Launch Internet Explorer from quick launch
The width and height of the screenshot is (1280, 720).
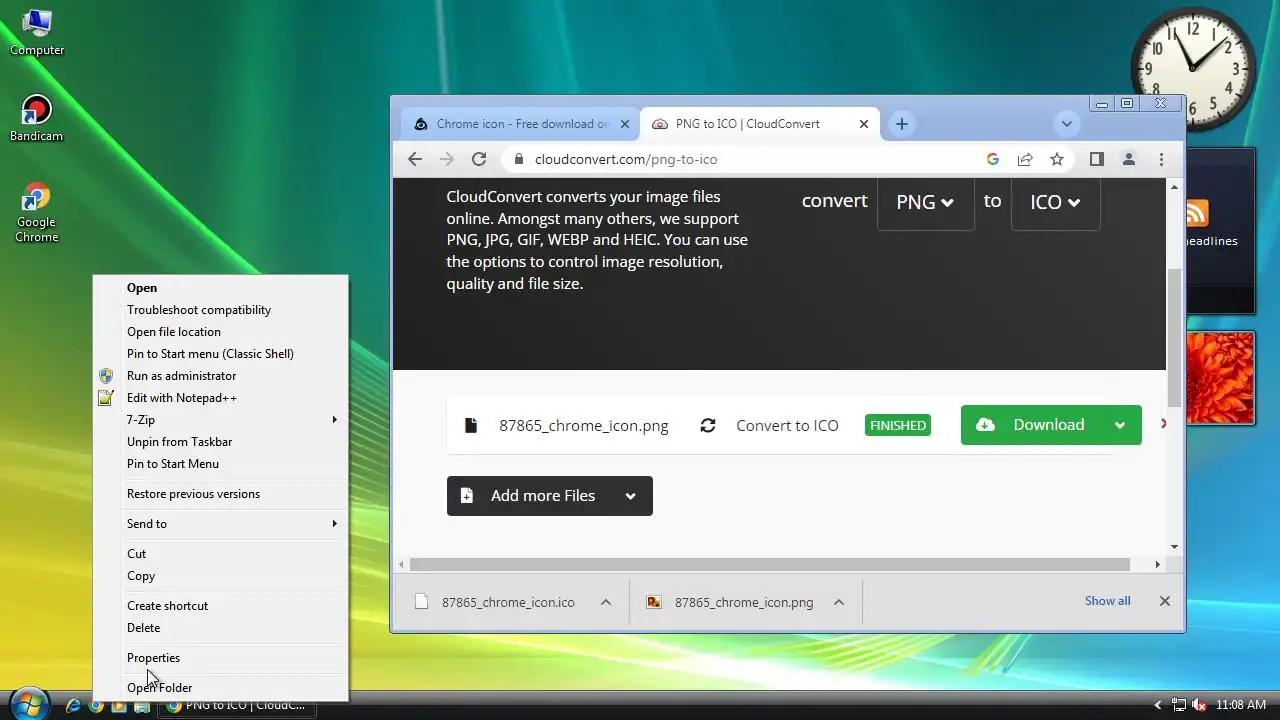(73, 706)
